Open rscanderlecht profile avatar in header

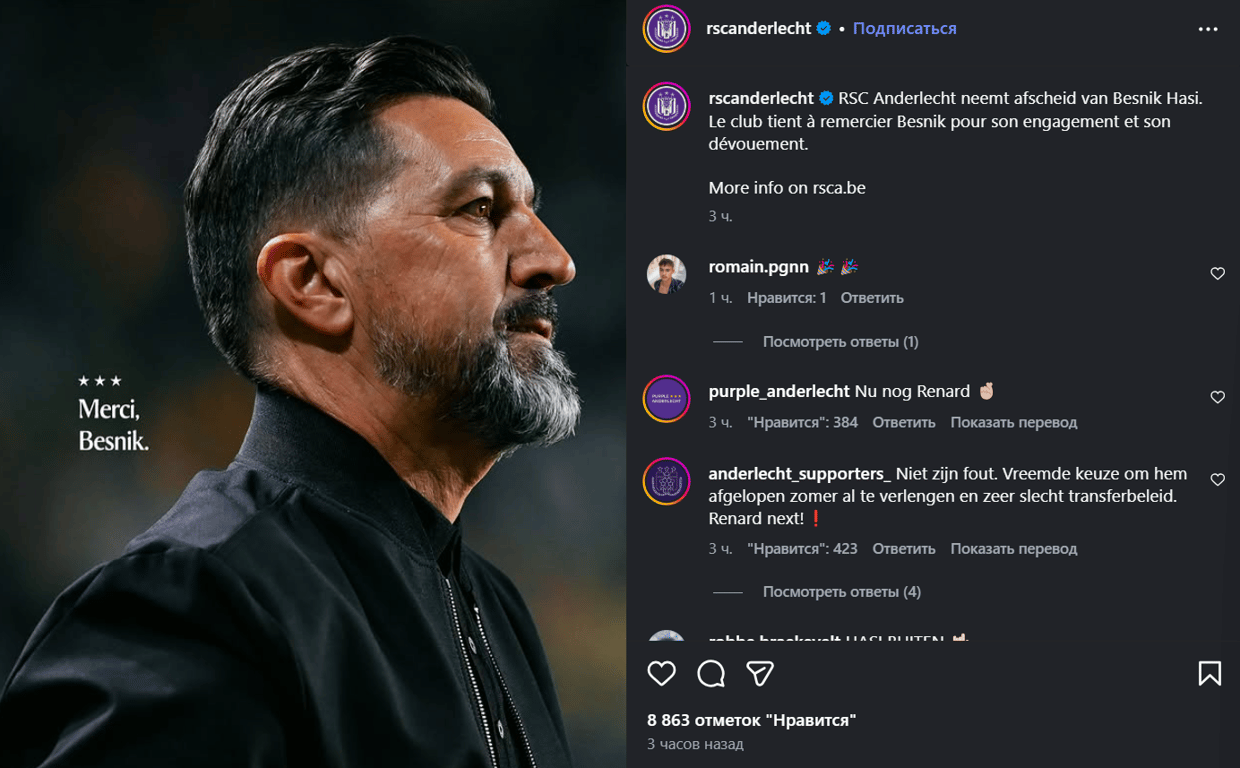pyautogui.click(x=666, y=29)
